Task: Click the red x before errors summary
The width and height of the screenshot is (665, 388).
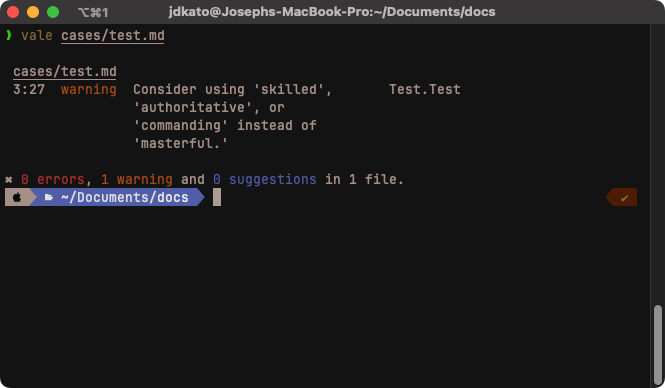Action: coord(8,180)
